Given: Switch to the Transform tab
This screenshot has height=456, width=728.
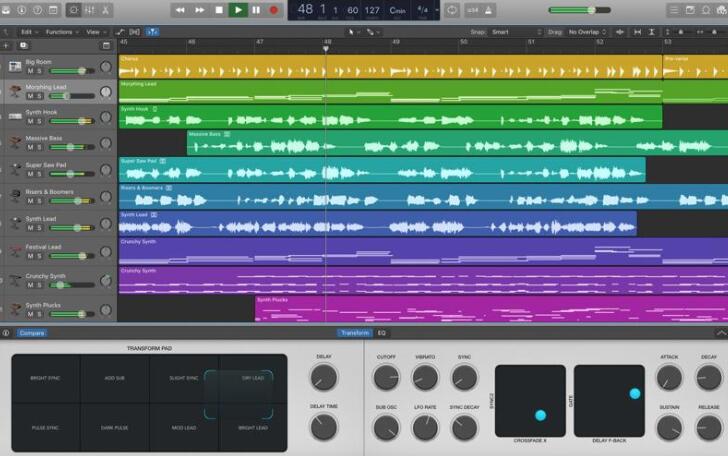Looking at the screenshot, I should point(355,333).
